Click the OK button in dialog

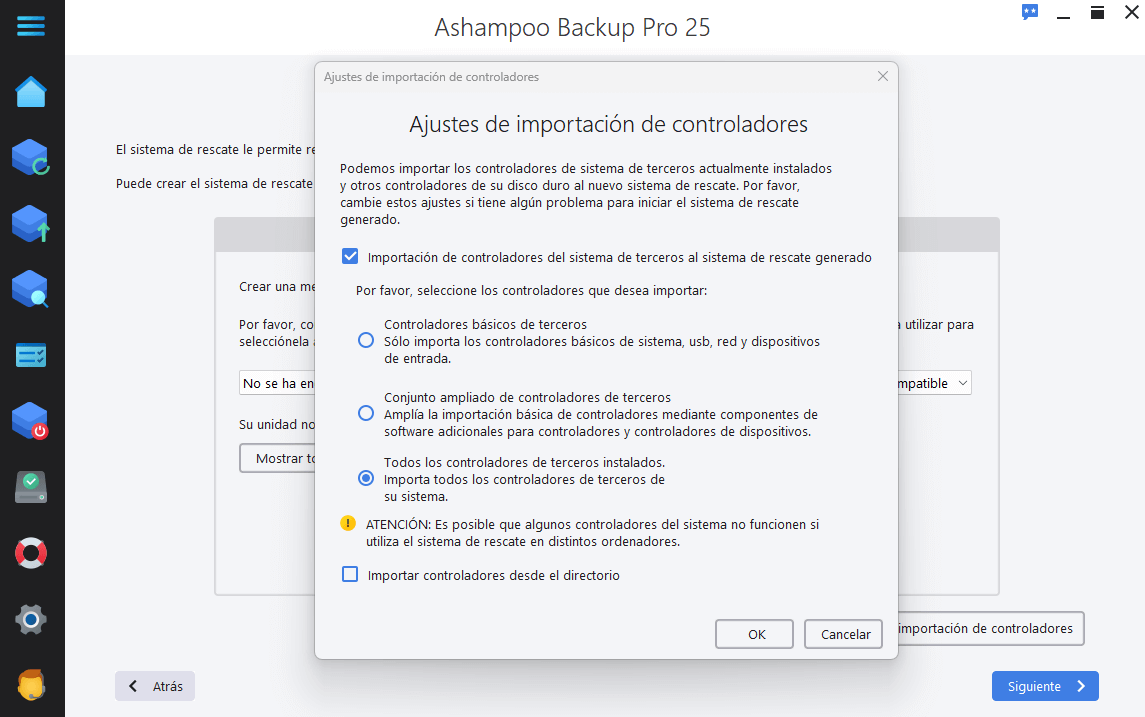[754, 634]
